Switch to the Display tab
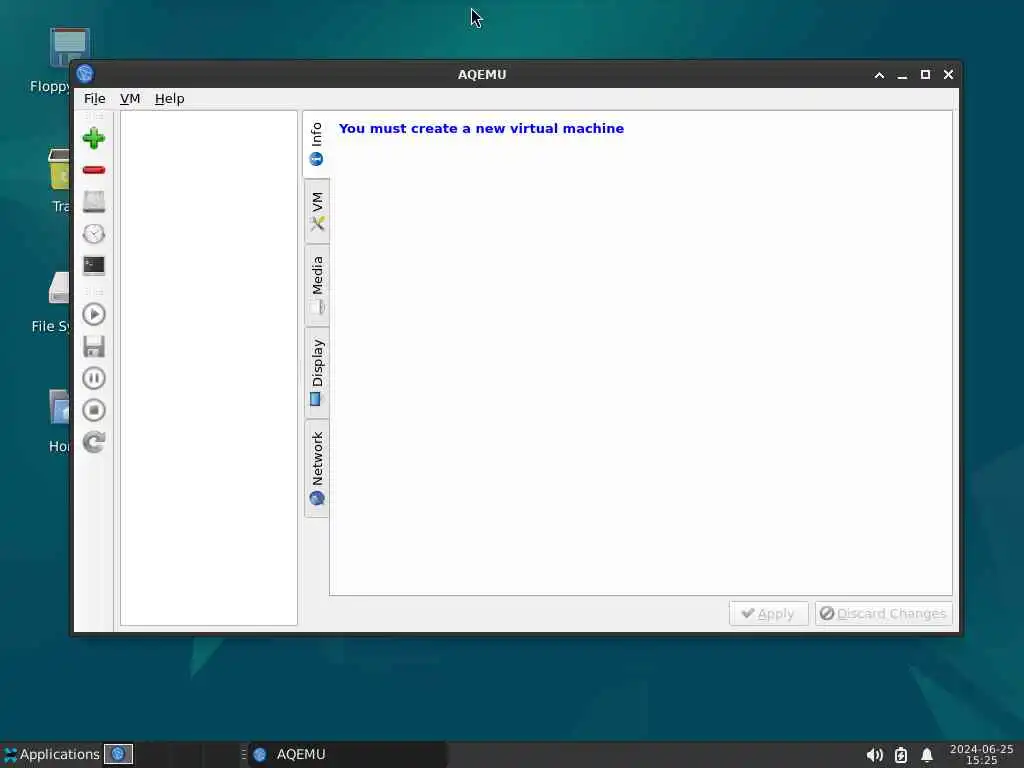The width and height of the screenshot is (1024, 768). click(317, 372)
